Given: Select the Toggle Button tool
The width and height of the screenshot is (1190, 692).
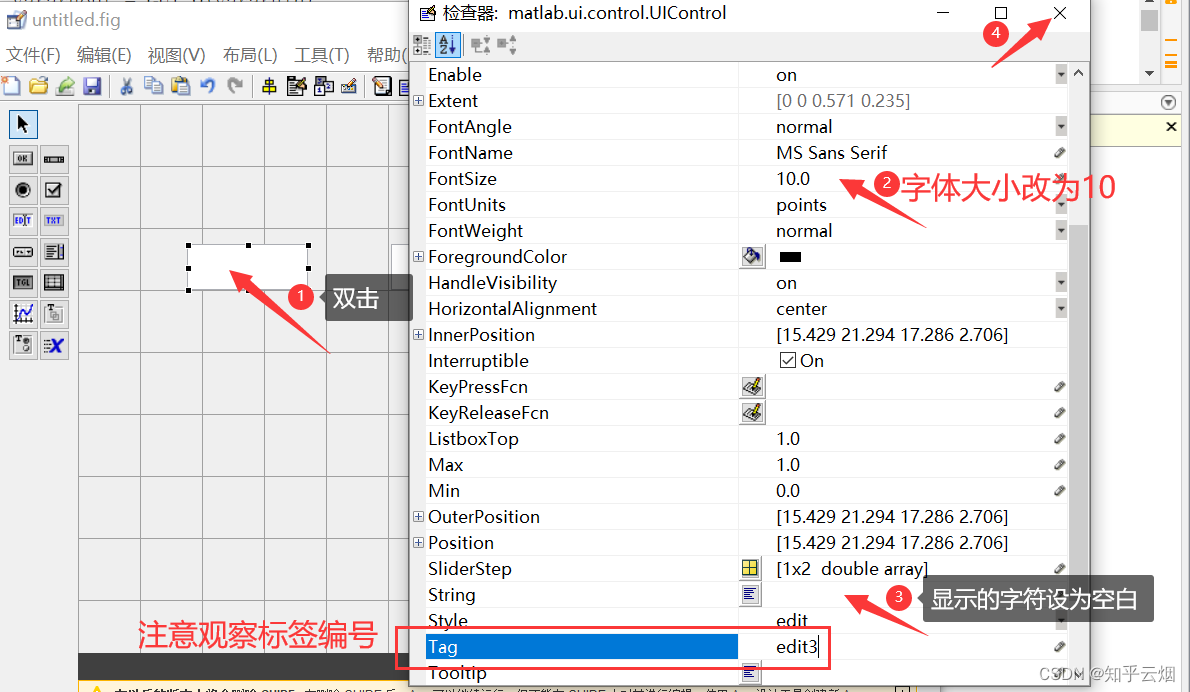Looking at the screenshot, I should pos(22,281).
